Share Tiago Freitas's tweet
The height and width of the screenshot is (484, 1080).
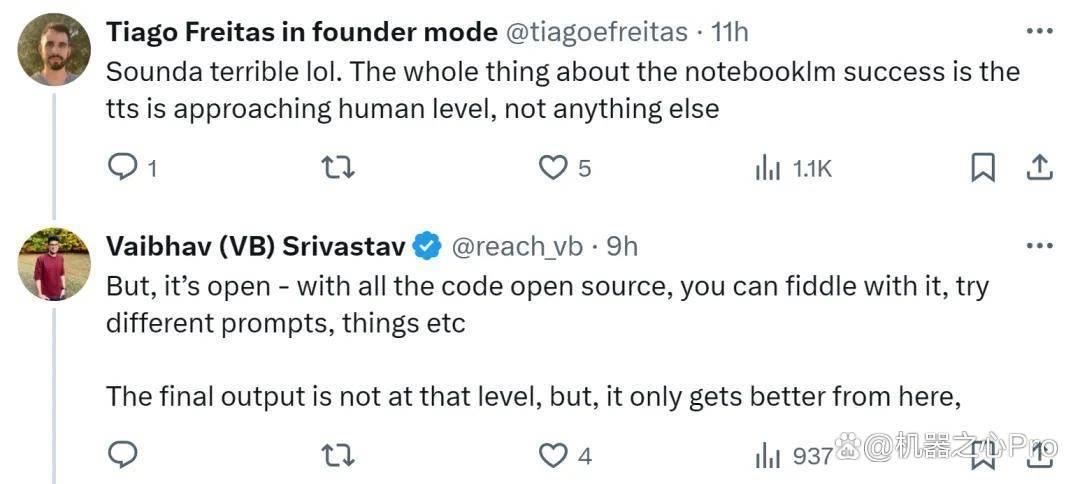tap(1040, 168)
